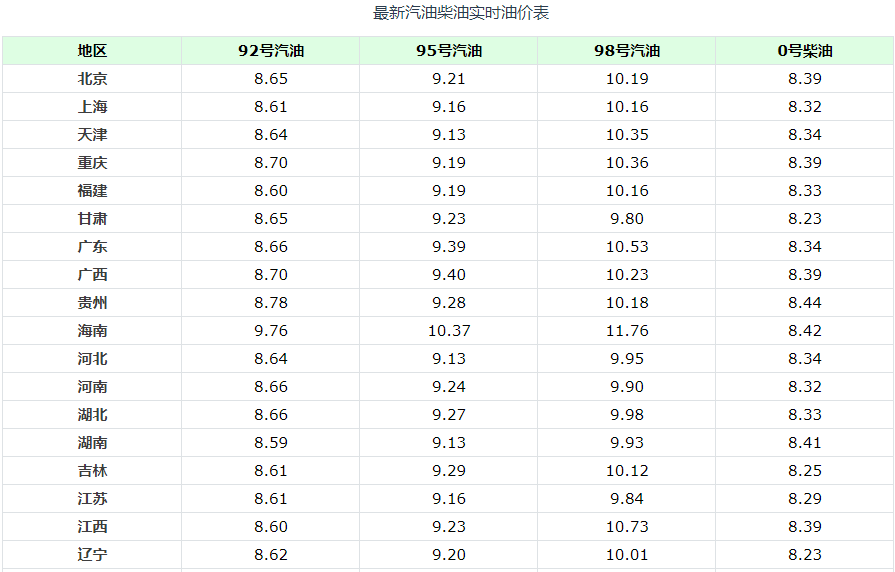Click the 98号汽油 column header
The width and height of the screenshot is (895, 572).
[626, 51]
